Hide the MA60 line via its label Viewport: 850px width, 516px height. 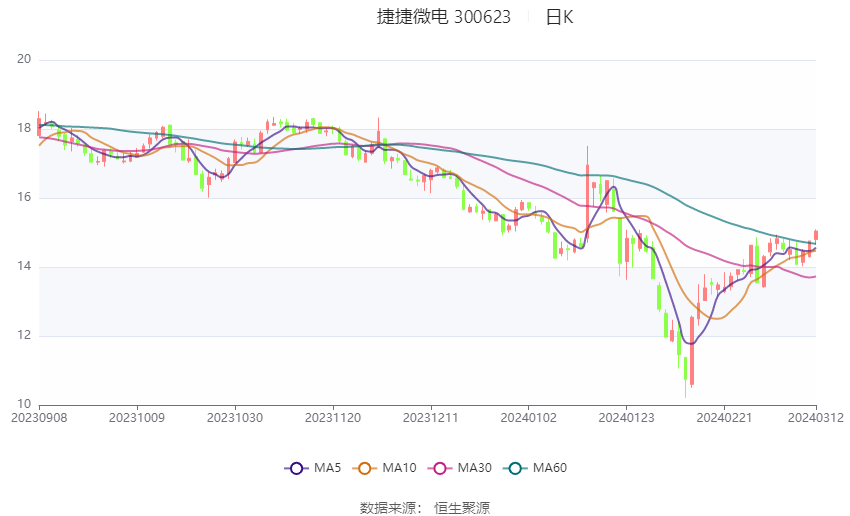tap(550, 468)
